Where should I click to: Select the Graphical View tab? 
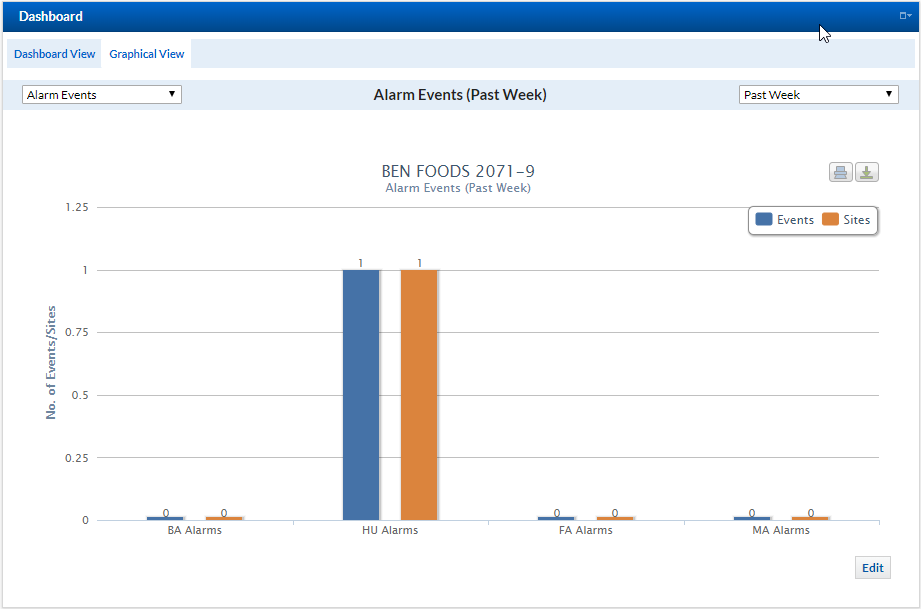(147, 54)
